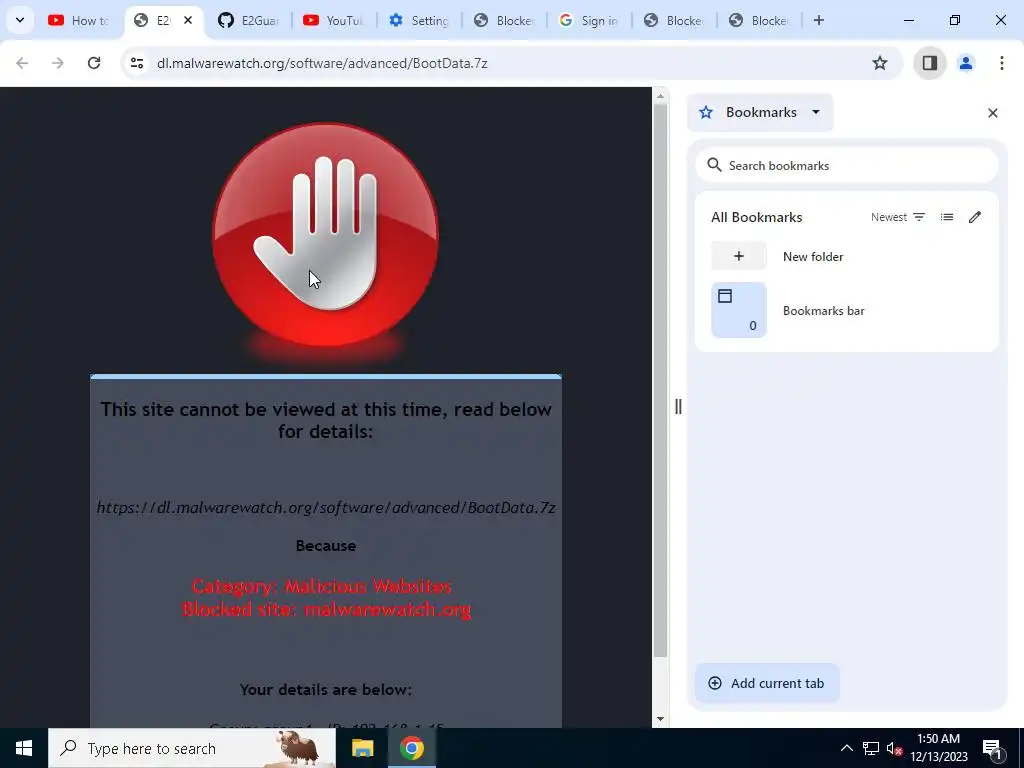Show hidden system tray icons
Viewport: 1024px width, 768px height.
(x=846, y=748)
